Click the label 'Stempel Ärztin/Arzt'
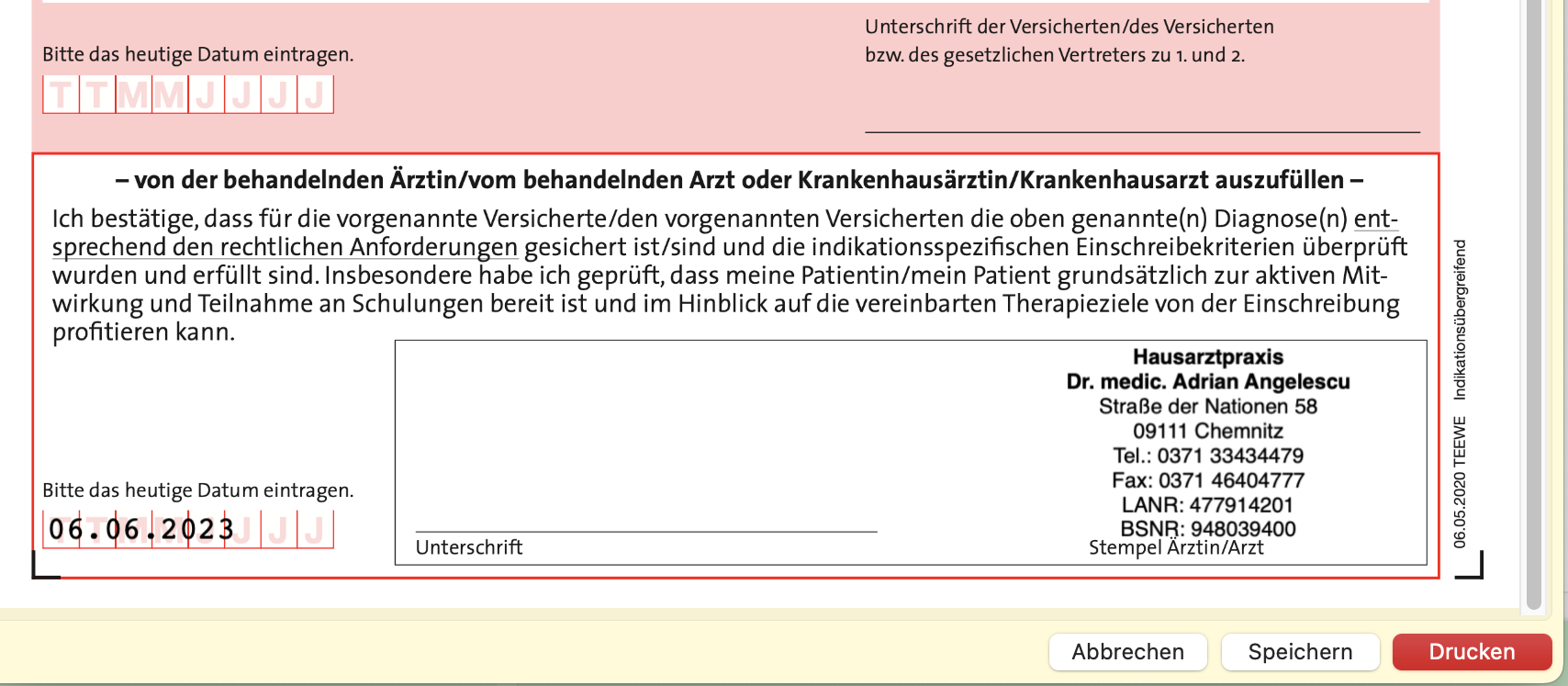Screen dimensions: 1568x686 point(1176,548)
